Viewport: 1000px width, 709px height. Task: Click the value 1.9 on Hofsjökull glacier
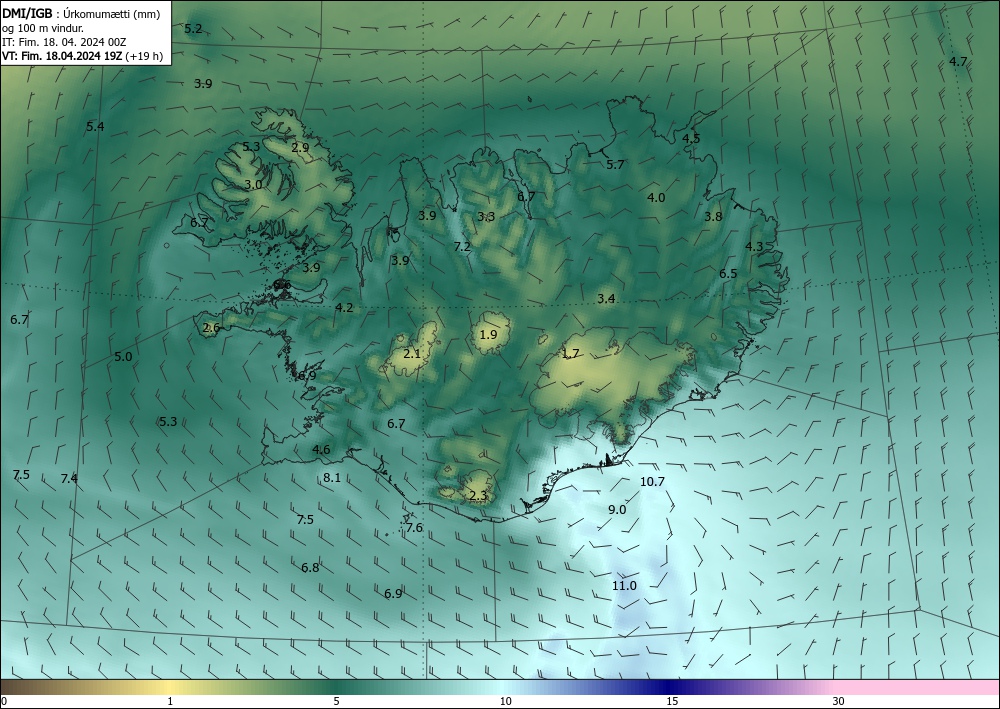click(x=488, y=334)
